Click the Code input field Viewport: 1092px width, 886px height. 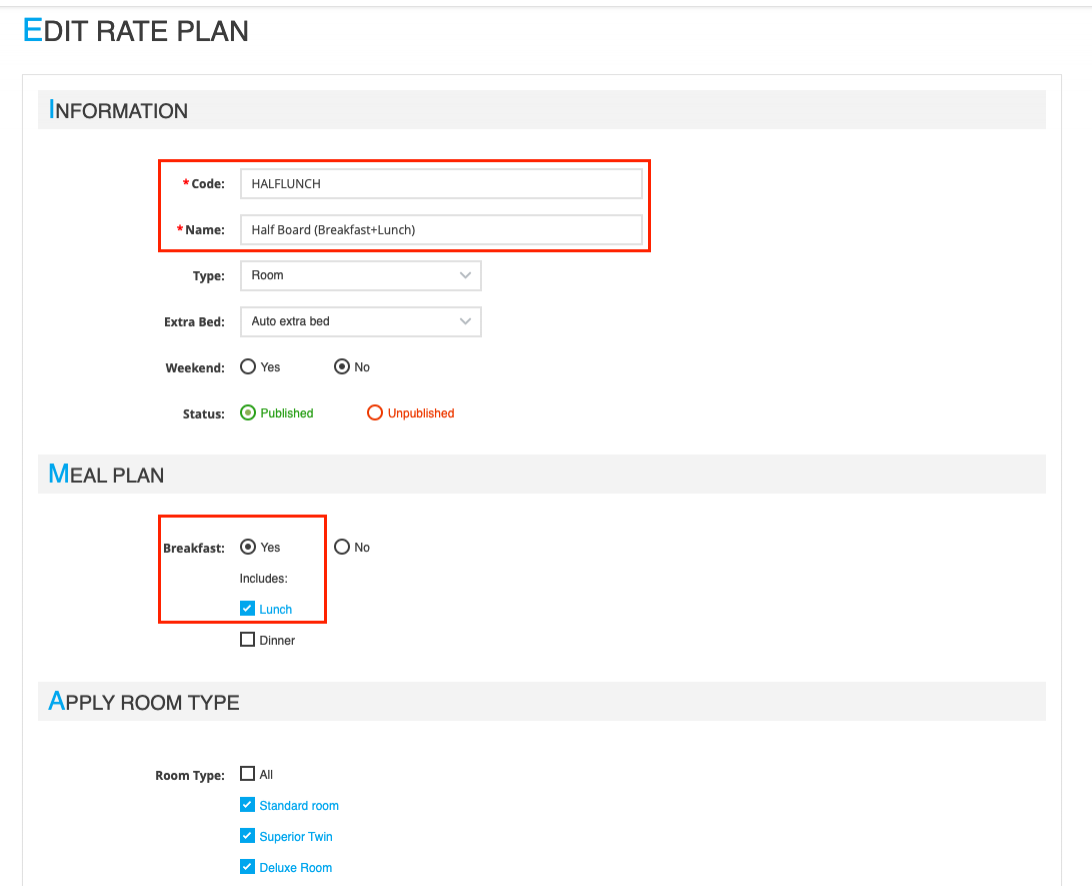point(441,184)
